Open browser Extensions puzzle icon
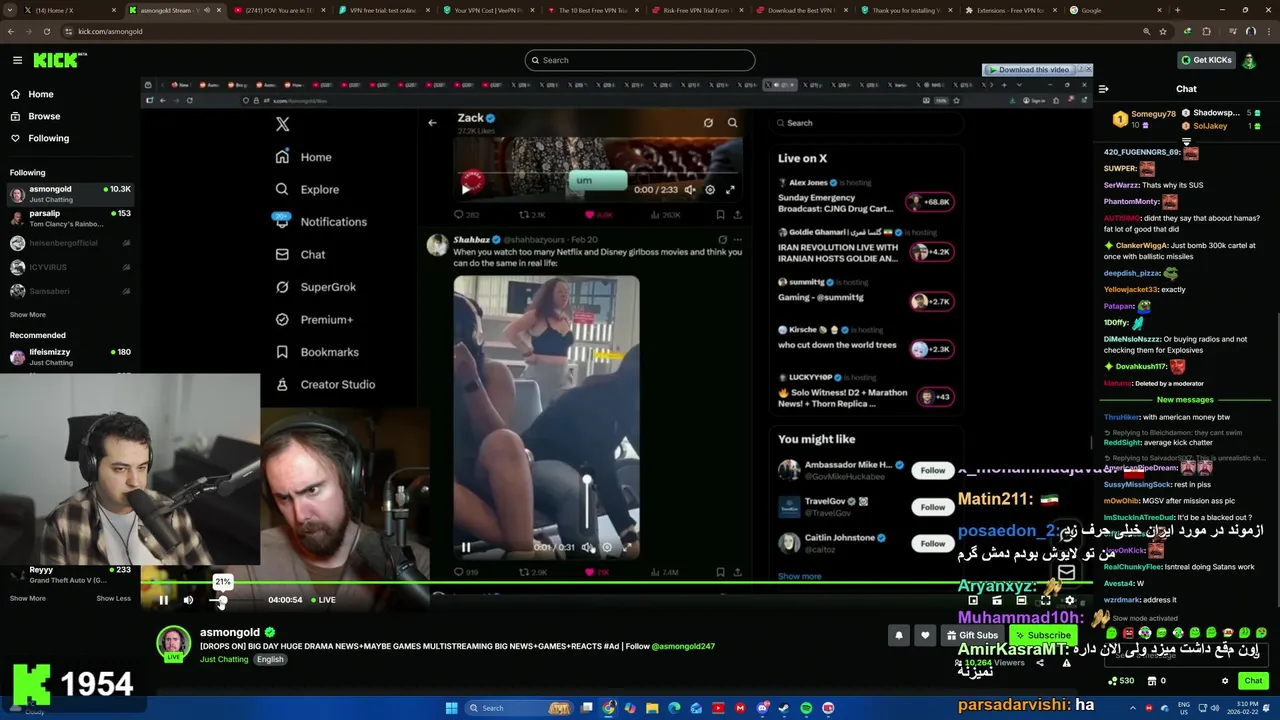Image resolution: width=1280 pixels, height=720 pixels. click(x=1206, y=31)
